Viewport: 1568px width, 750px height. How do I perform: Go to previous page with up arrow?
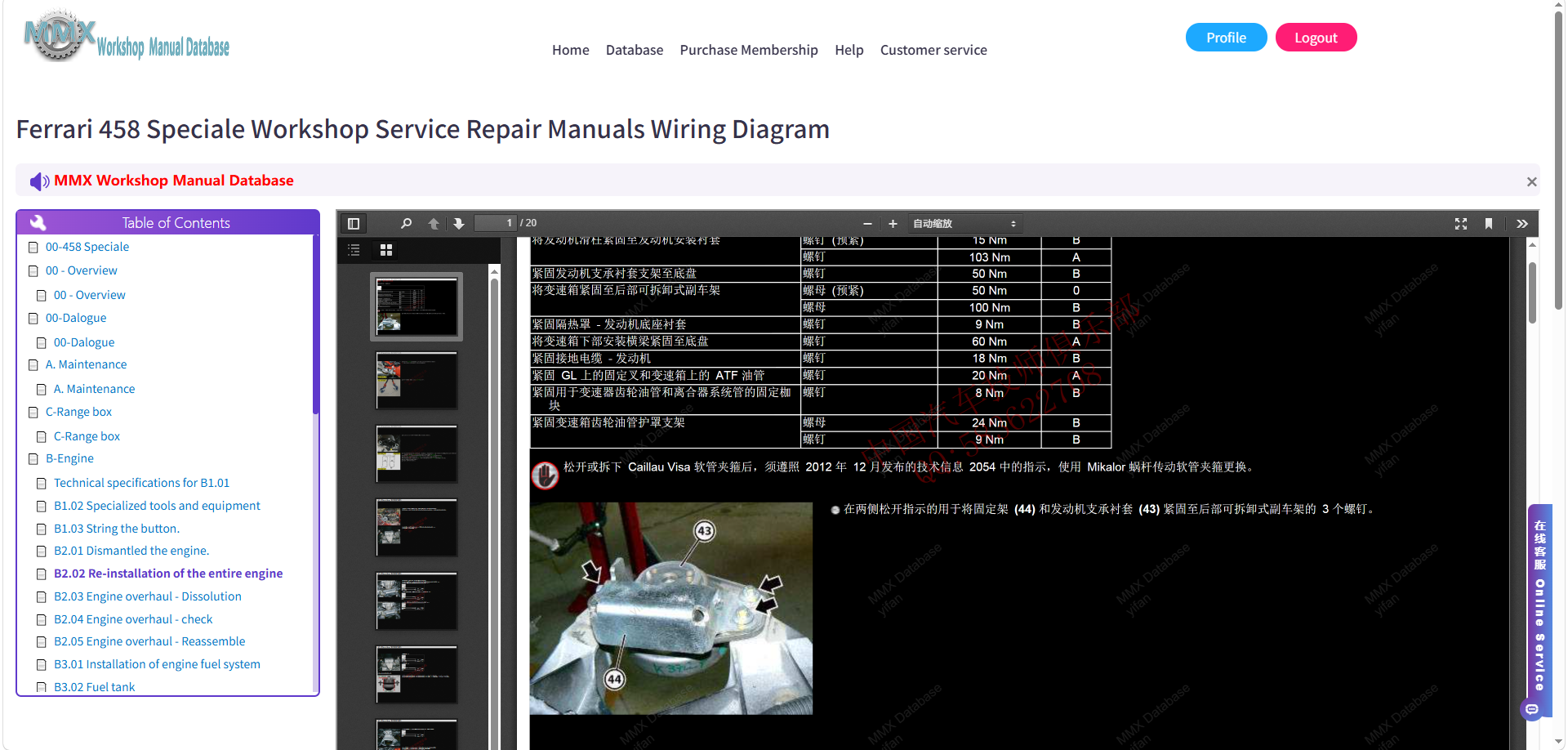[x=434, y=224]
